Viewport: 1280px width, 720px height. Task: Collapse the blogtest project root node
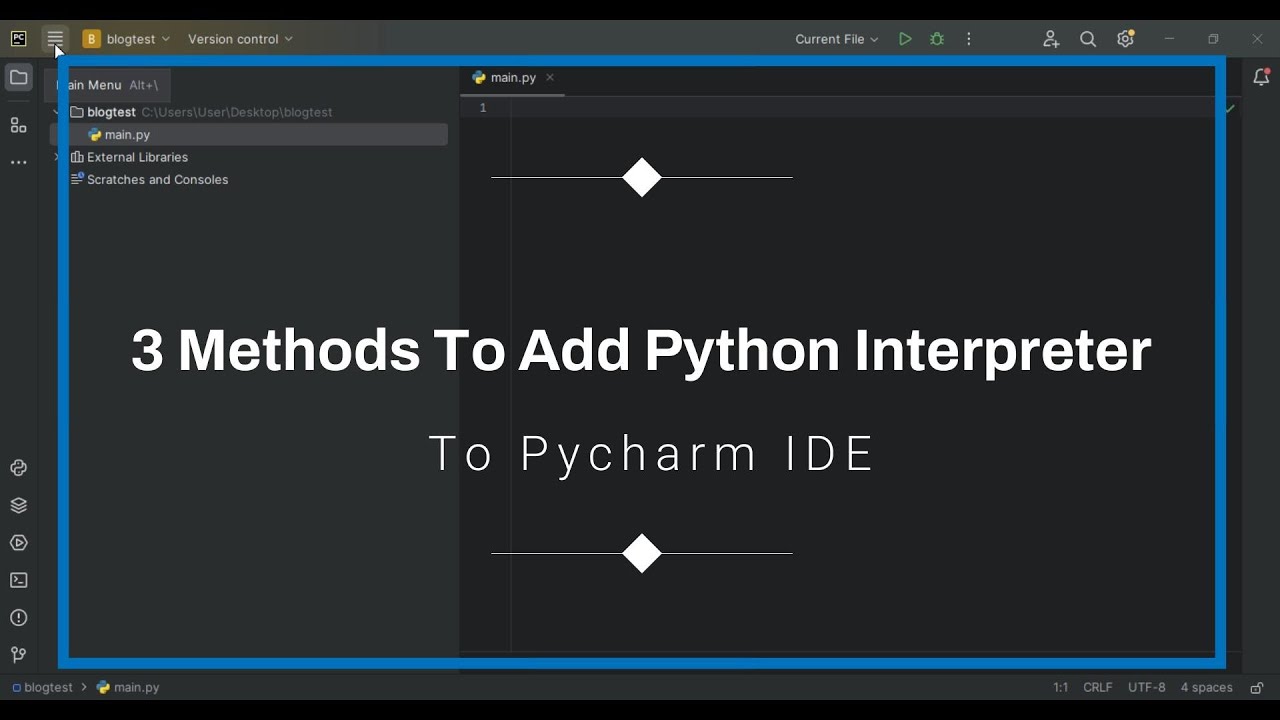[56, 112]
